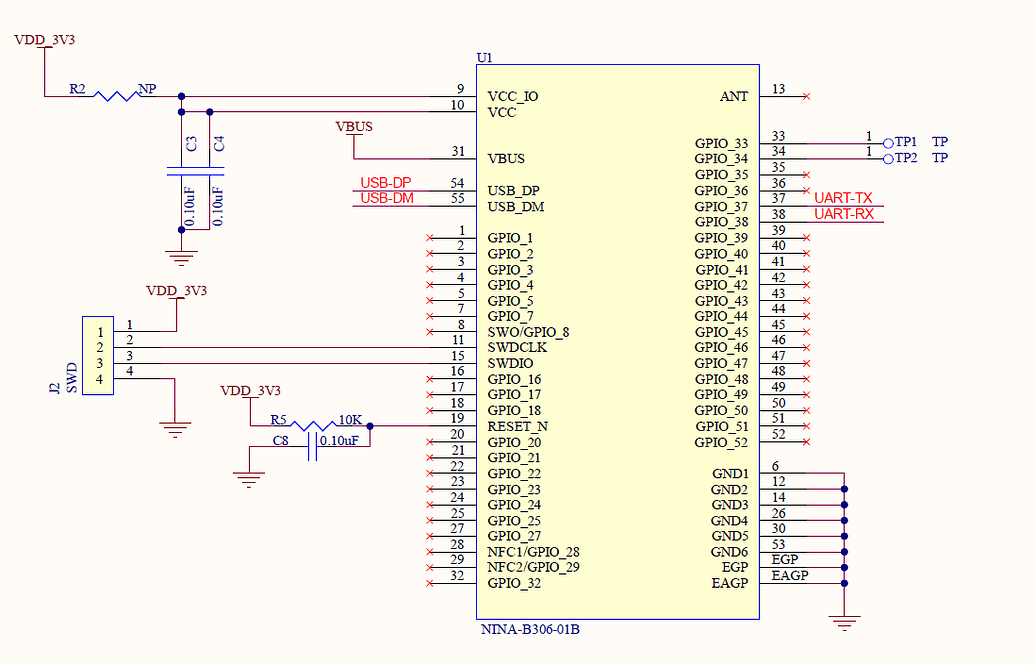Select the NINA-B306-01B component U1
The height and width of the screenshot is (664, 1035).
point(617,340)
